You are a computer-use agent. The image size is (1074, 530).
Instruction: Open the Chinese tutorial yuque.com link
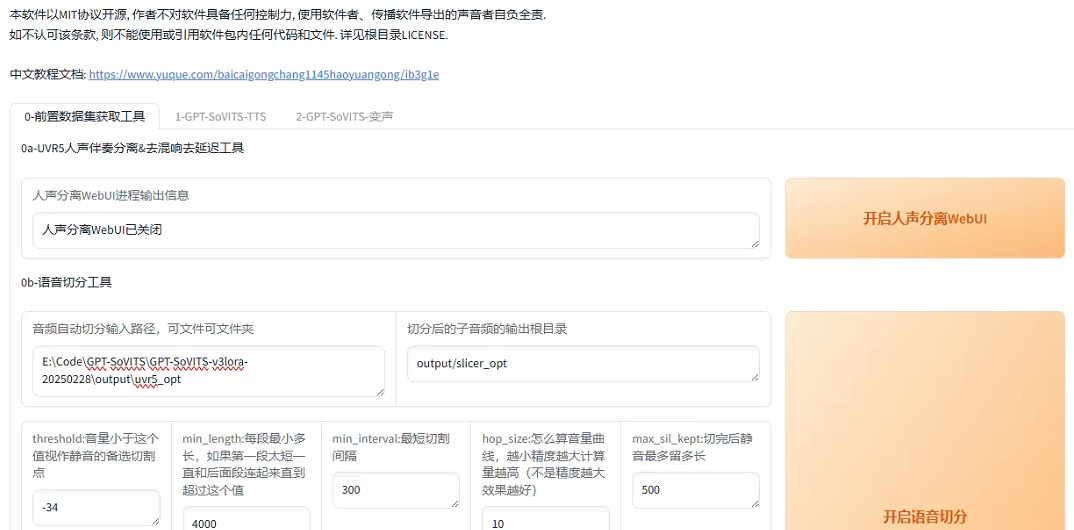click(x=264, y=75)
